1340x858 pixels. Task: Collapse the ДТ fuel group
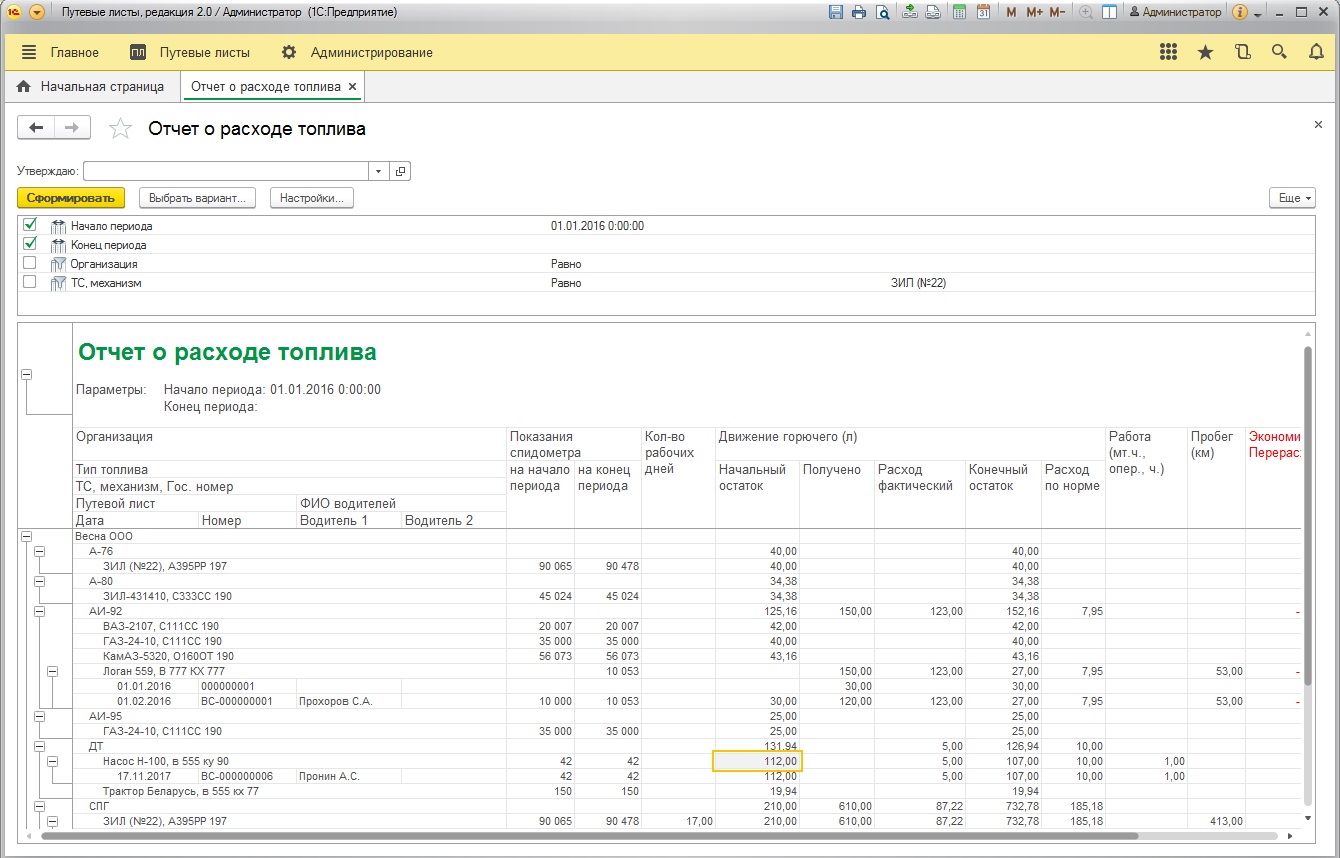coord(40,746)
